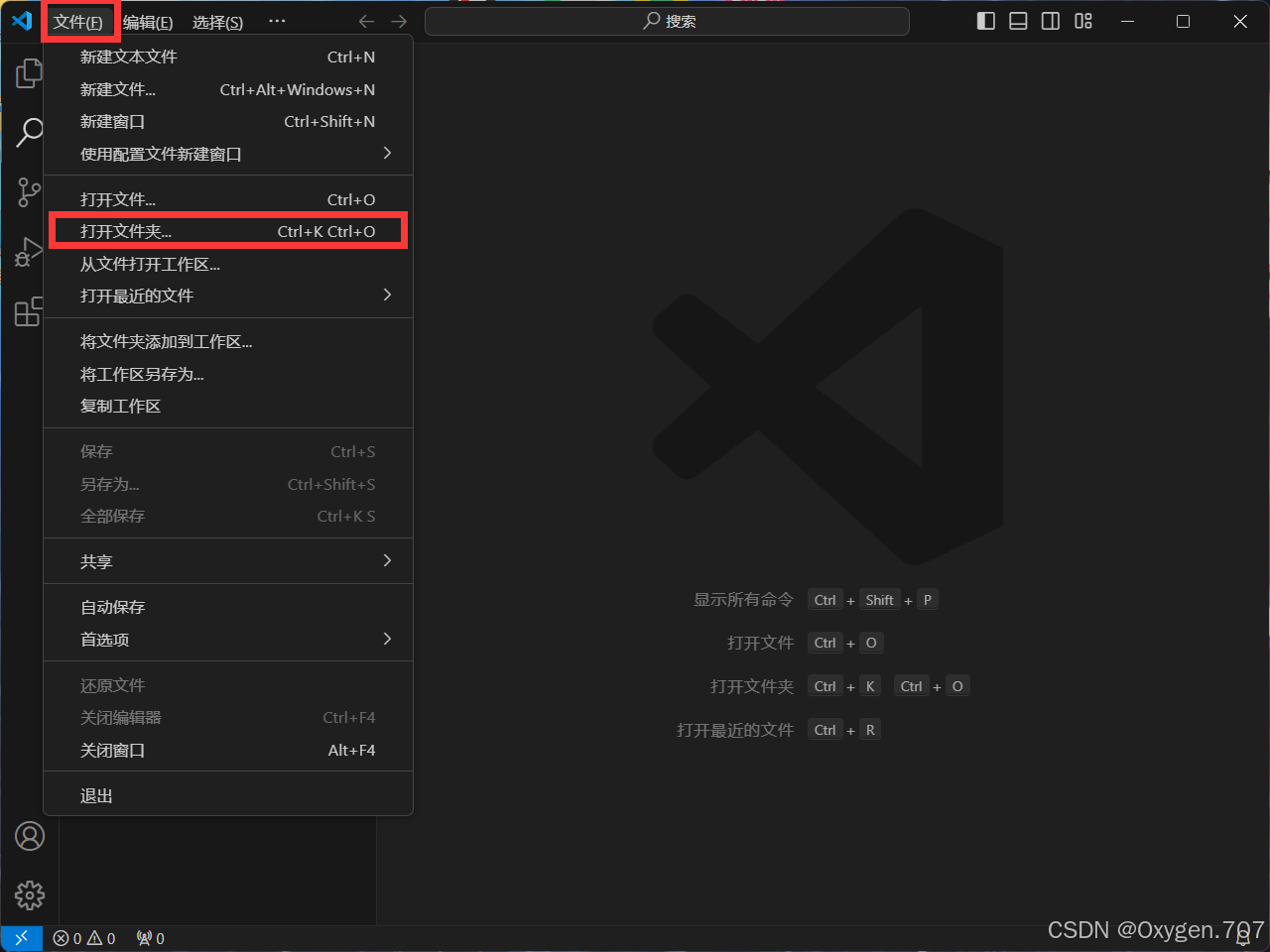Viewport: 1270px width, 952px height.
Task: Select 关闭窗口 menu entry
Action: click(x=228, y=751)
